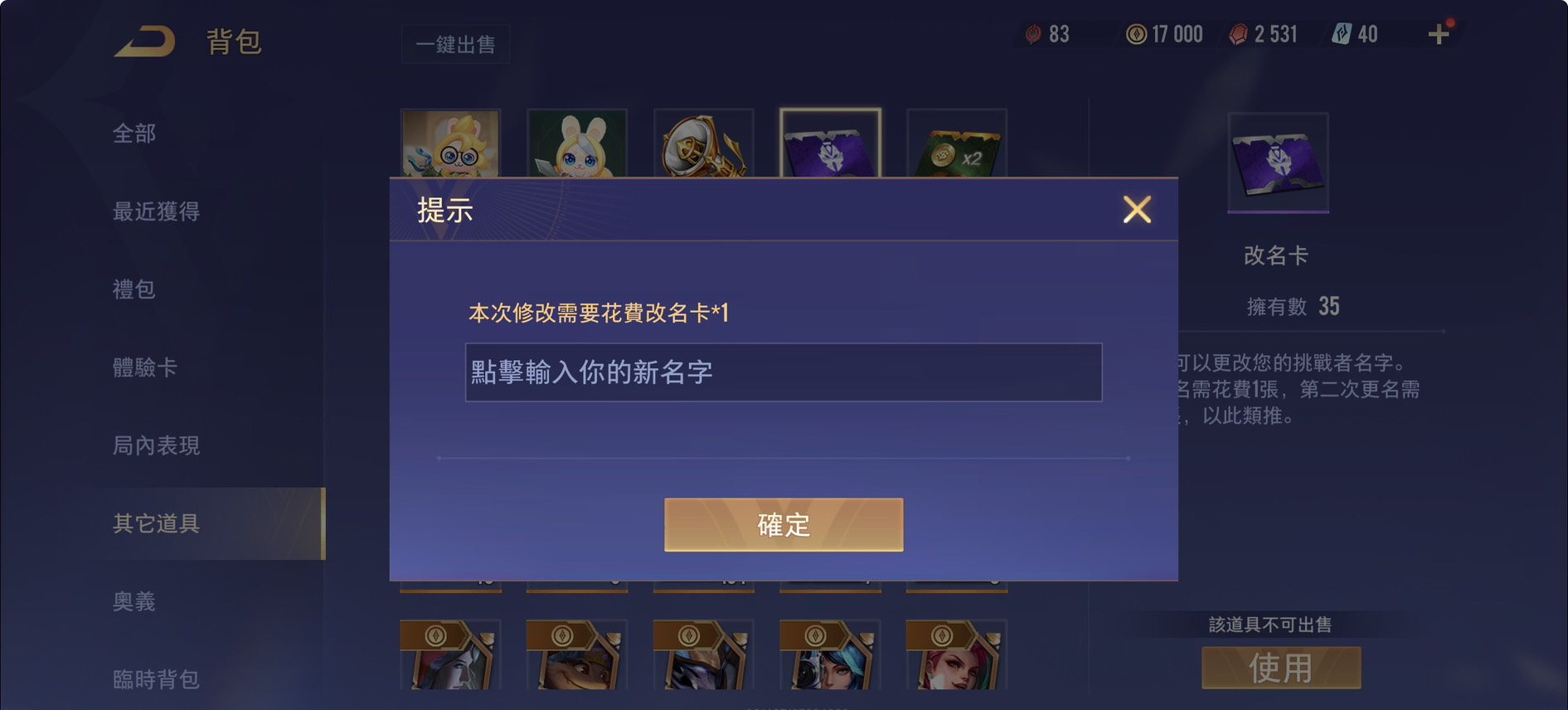Screen dimensions: 1568x710
Task: Open the 最近獲得 tab
Action: (x=157, y=212)
